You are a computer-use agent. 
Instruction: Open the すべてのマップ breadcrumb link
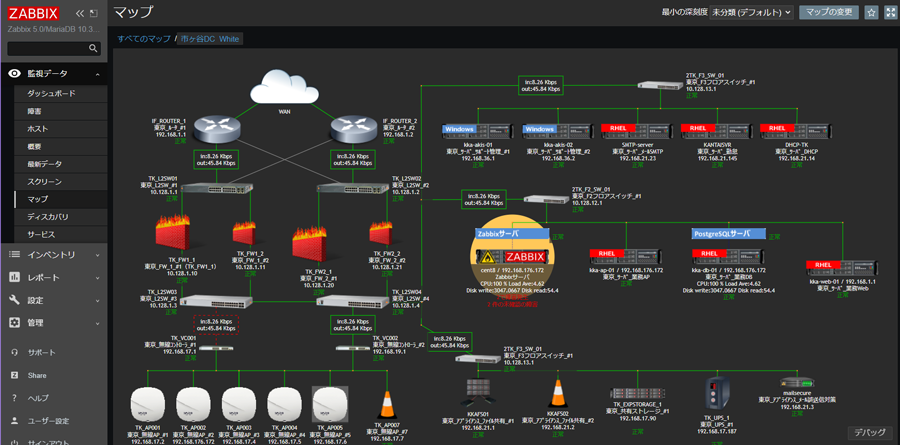pos(144,39)
